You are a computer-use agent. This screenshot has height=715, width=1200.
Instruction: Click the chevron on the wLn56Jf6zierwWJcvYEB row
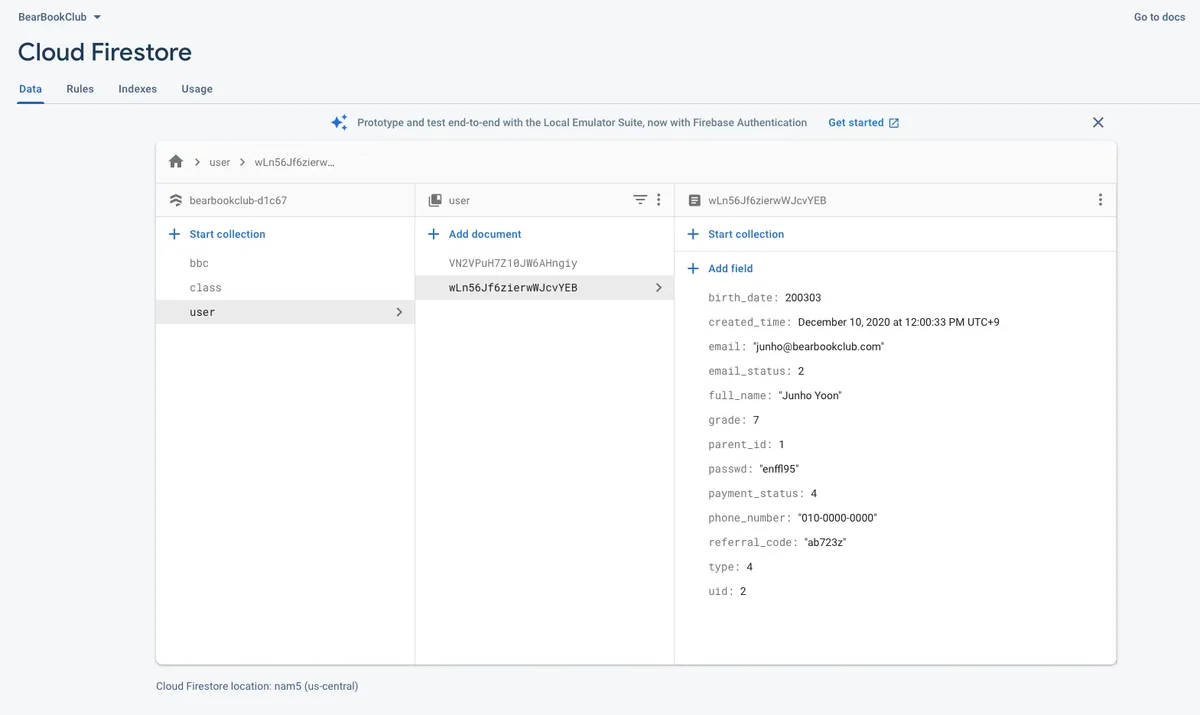click(658, 288)
